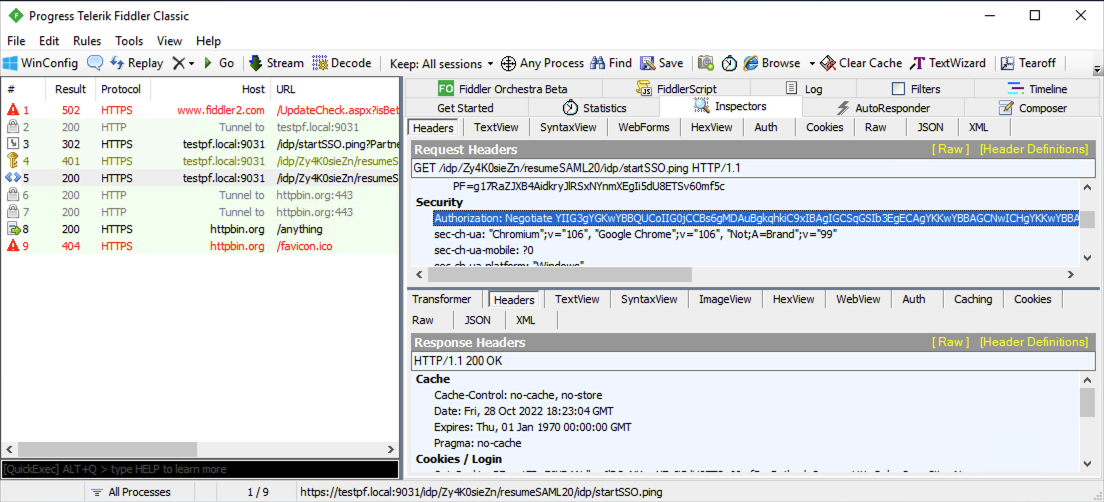Open request TextView inspector tab
Screen dimensions: 1104x502
click(496, 127)
